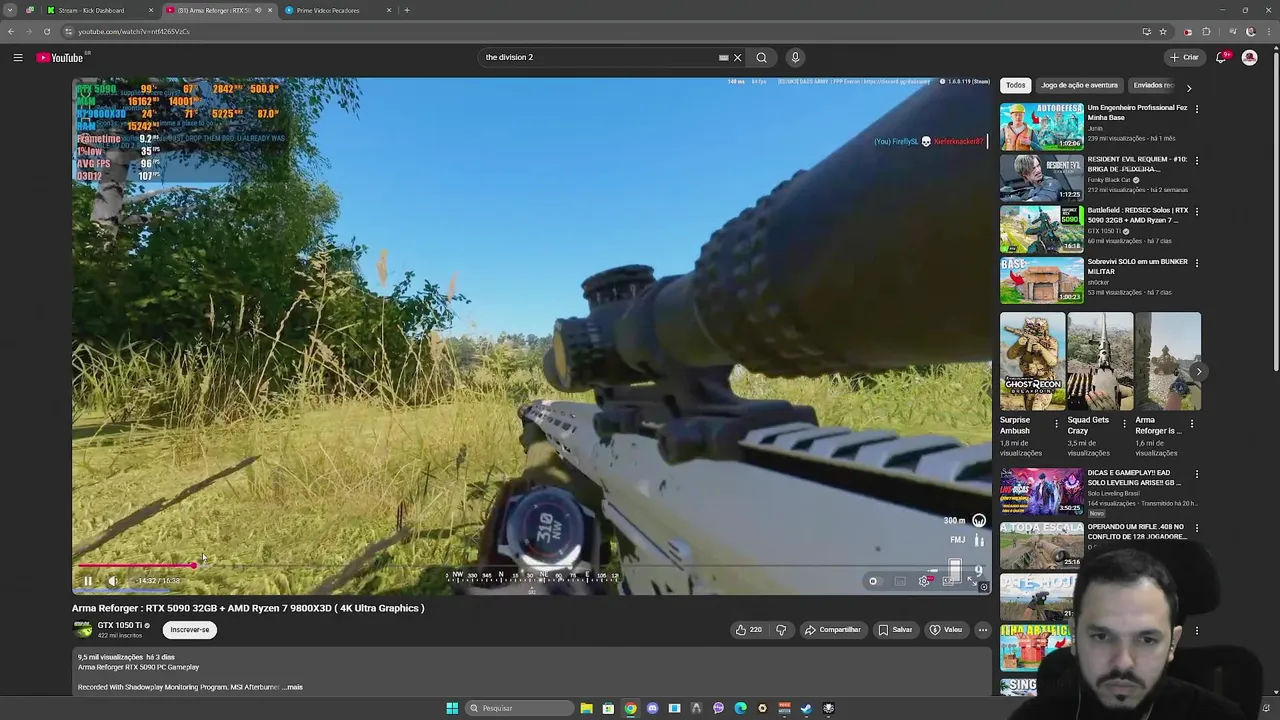The height and width of the screenshot is (720, 1280).
Task: Enter fullscreen mode in the player
Action: (x=973, y=581)
